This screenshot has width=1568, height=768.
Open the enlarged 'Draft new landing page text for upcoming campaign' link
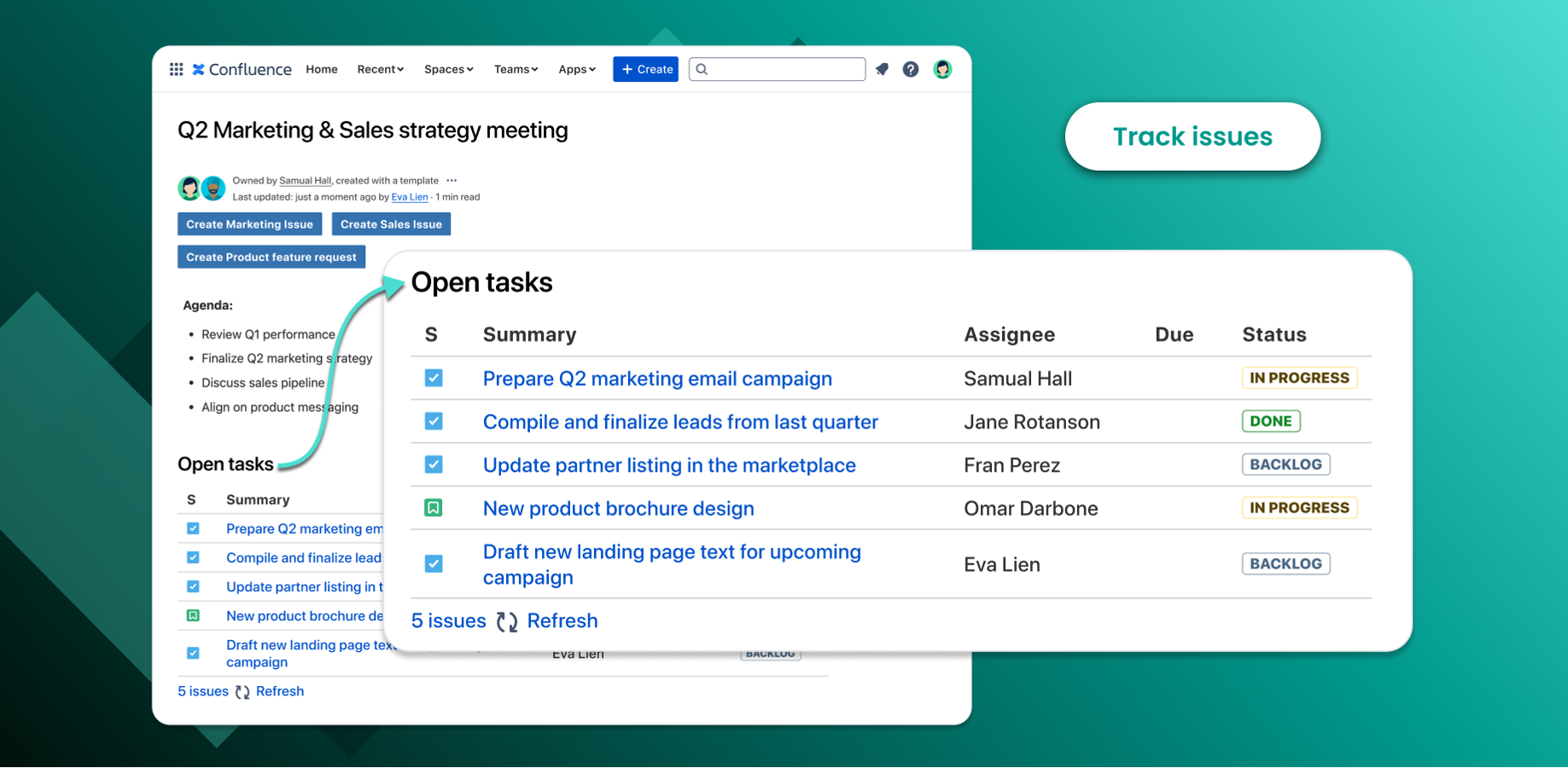(x=672, y=564)
